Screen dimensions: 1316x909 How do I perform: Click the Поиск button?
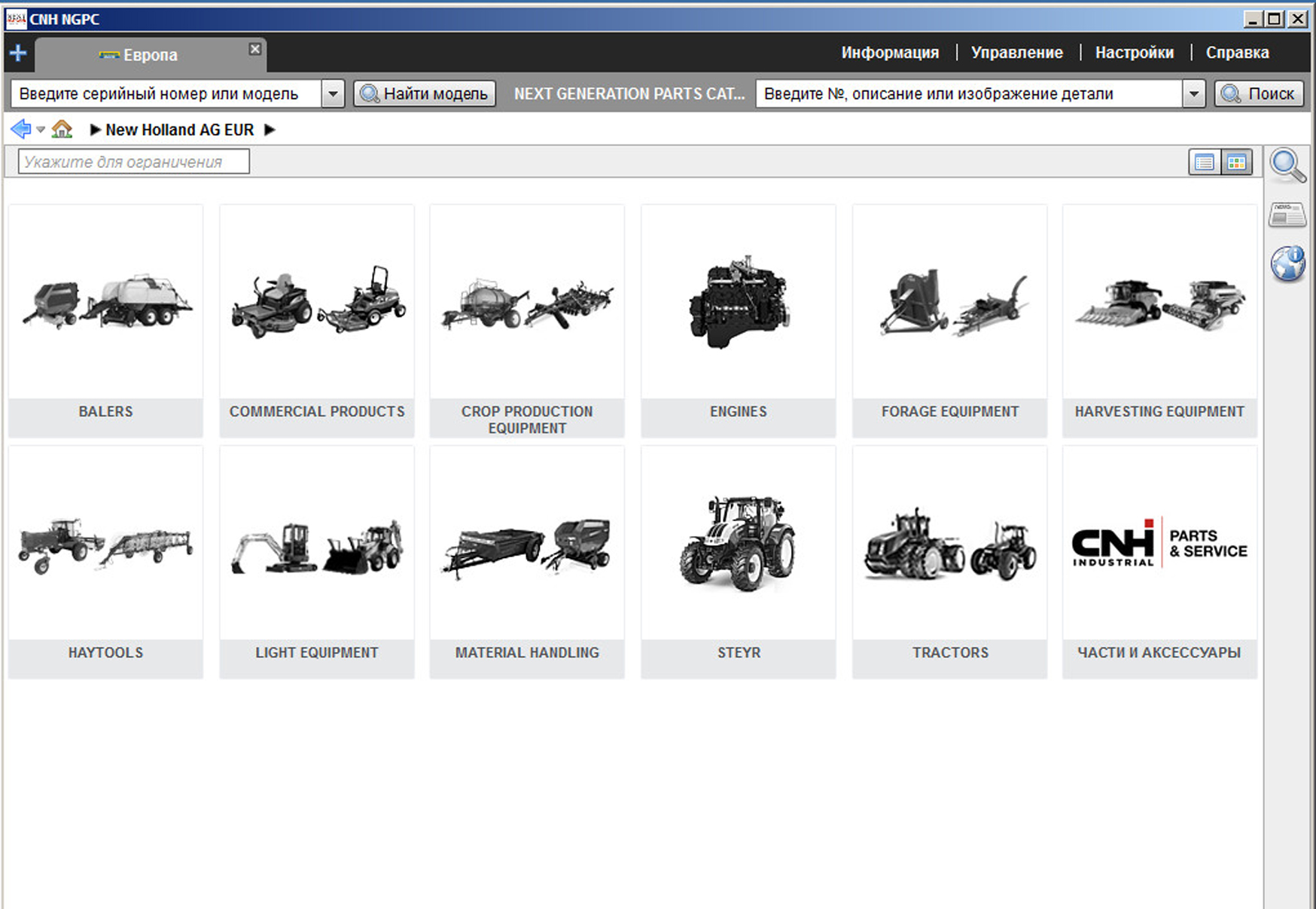(1259, 94)
